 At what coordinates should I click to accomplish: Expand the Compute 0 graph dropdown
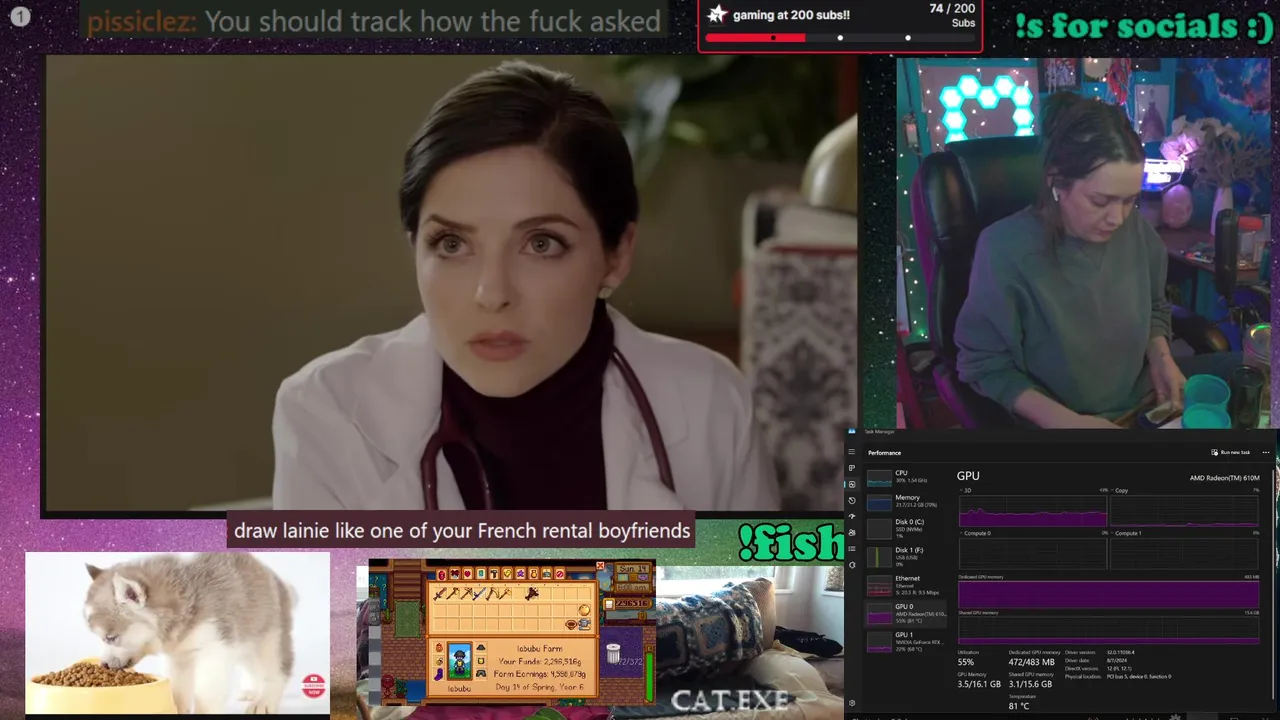(x=975, y=533)
